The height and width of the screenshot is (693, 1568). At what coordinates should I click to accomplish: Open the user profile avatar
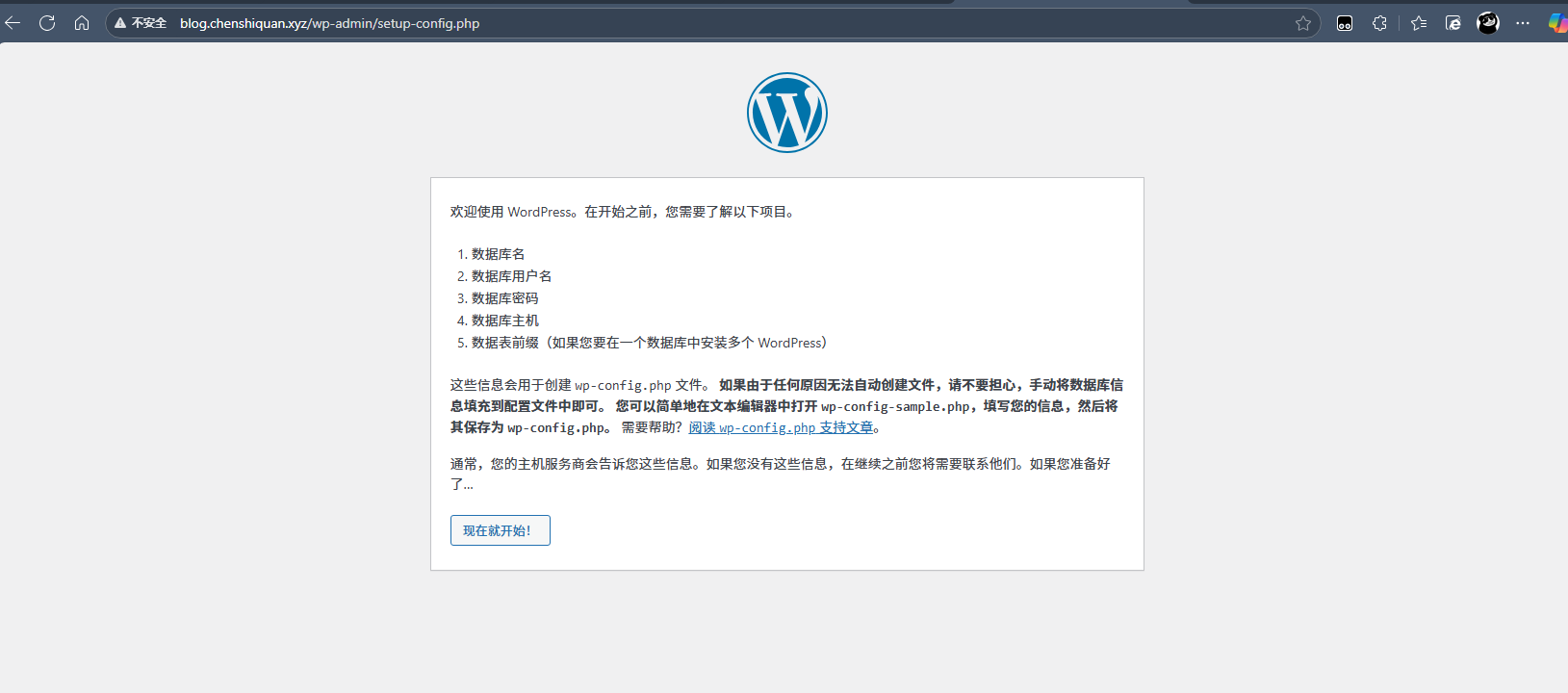[1488, 23]
